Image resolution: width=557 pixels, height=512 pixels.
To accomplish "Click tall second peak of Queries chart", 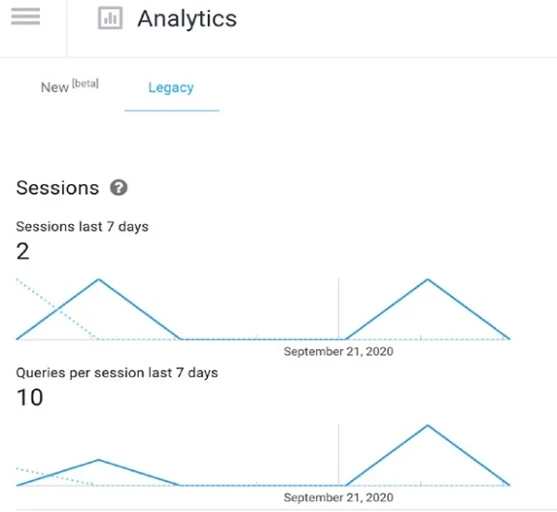I will point(428,426).
